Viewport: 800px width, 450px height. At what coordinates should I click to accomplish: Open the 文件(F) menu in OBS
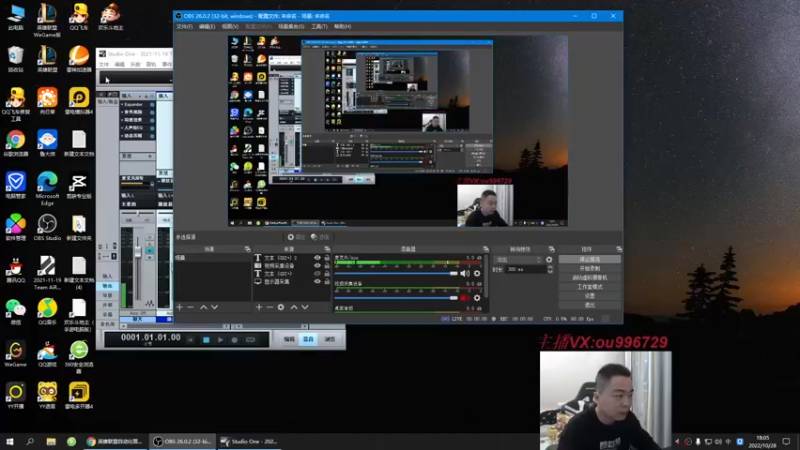[x=184, y=27]
